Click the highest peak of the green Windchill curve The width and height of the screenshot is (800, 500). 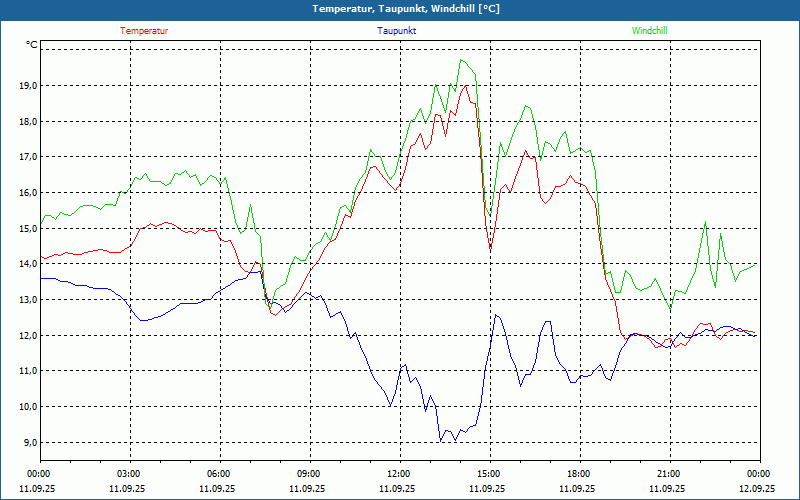[x=462, y=60]
